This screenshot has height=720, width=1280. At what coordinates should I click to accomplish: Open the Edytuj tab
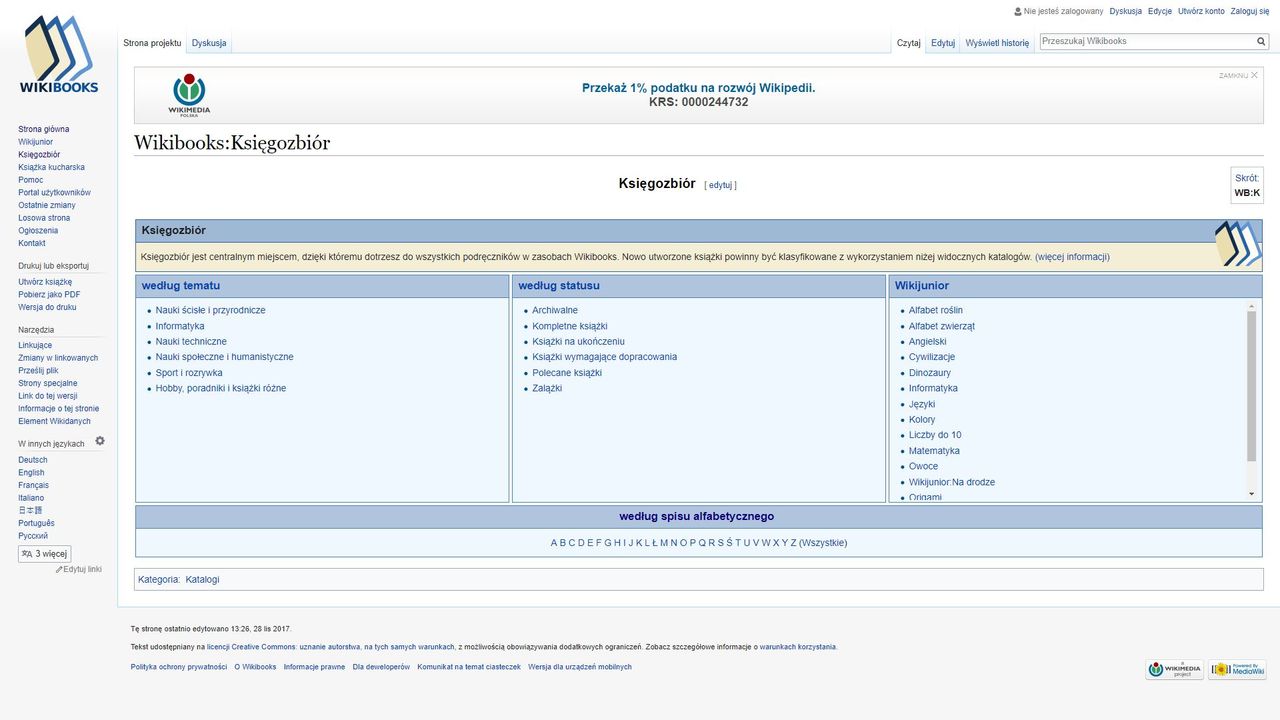tap(943, 43)
